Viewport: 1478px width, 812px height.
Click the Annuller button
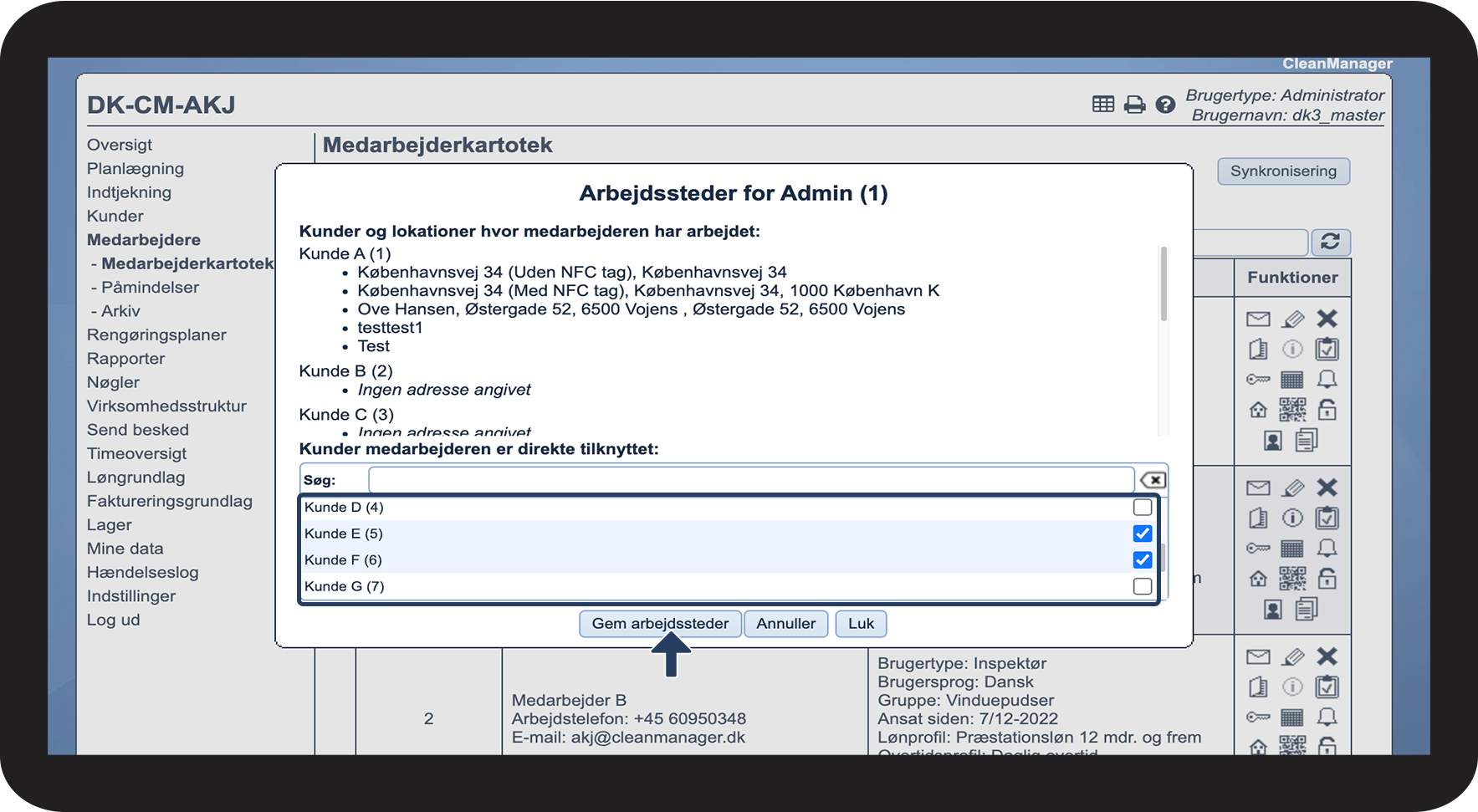(x=785, y=624)
